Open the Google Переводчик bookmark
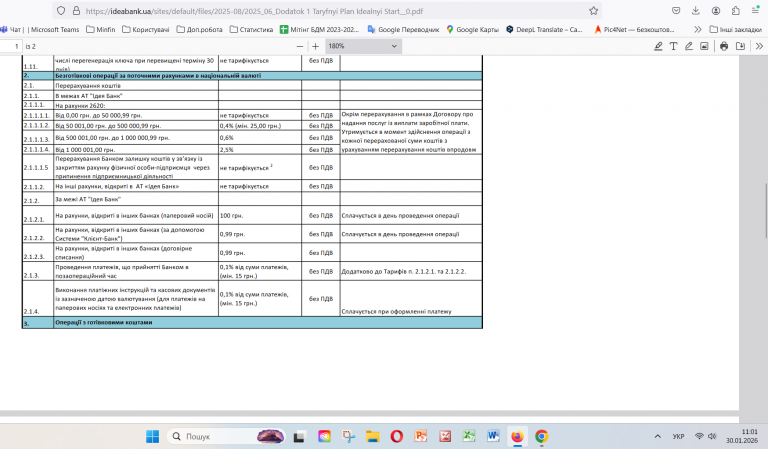The width and height of the screenshot is (768, 449). point(403,29)
